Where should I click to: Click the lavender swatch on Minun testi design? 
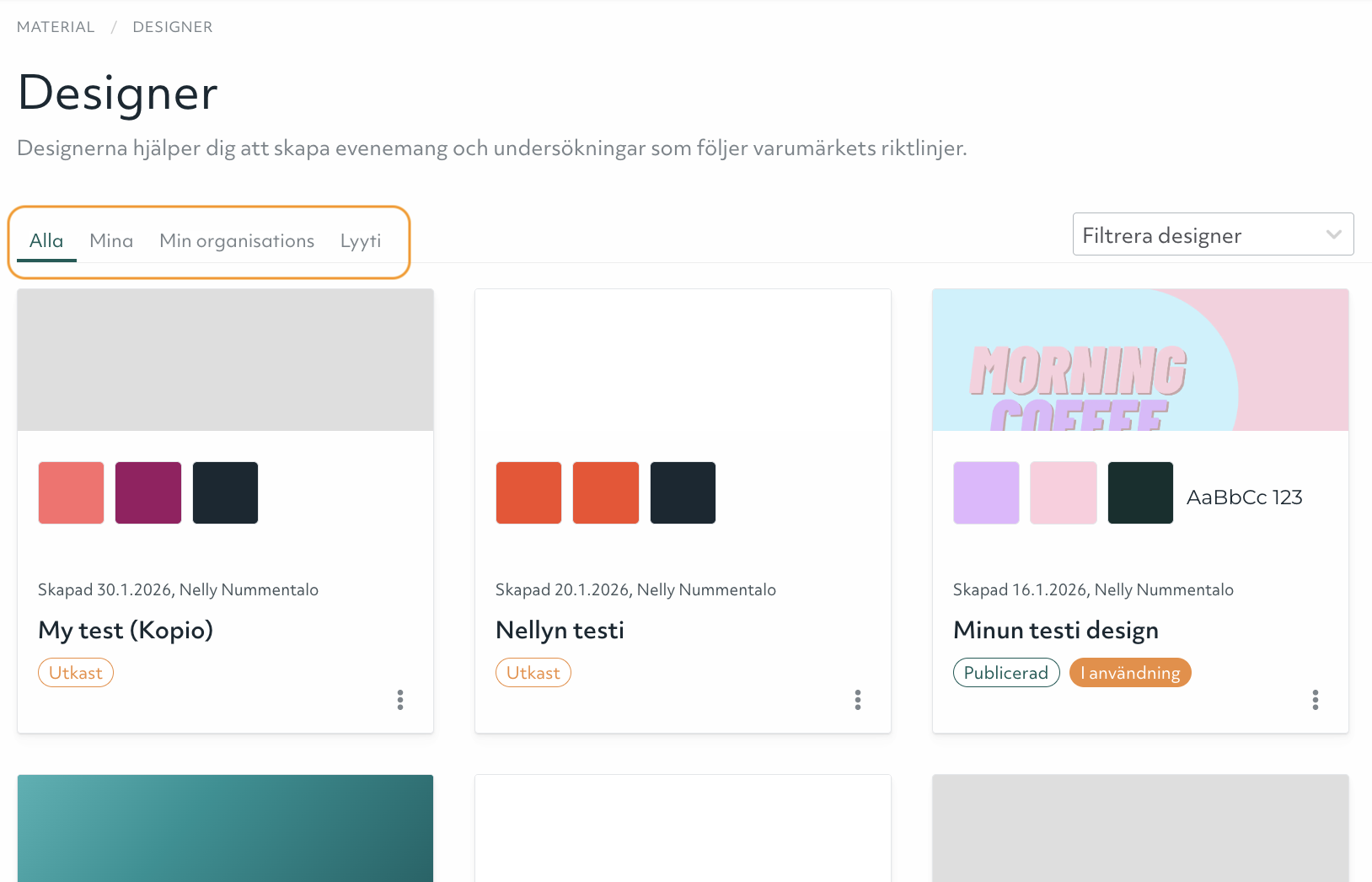[x=986, y=493]
